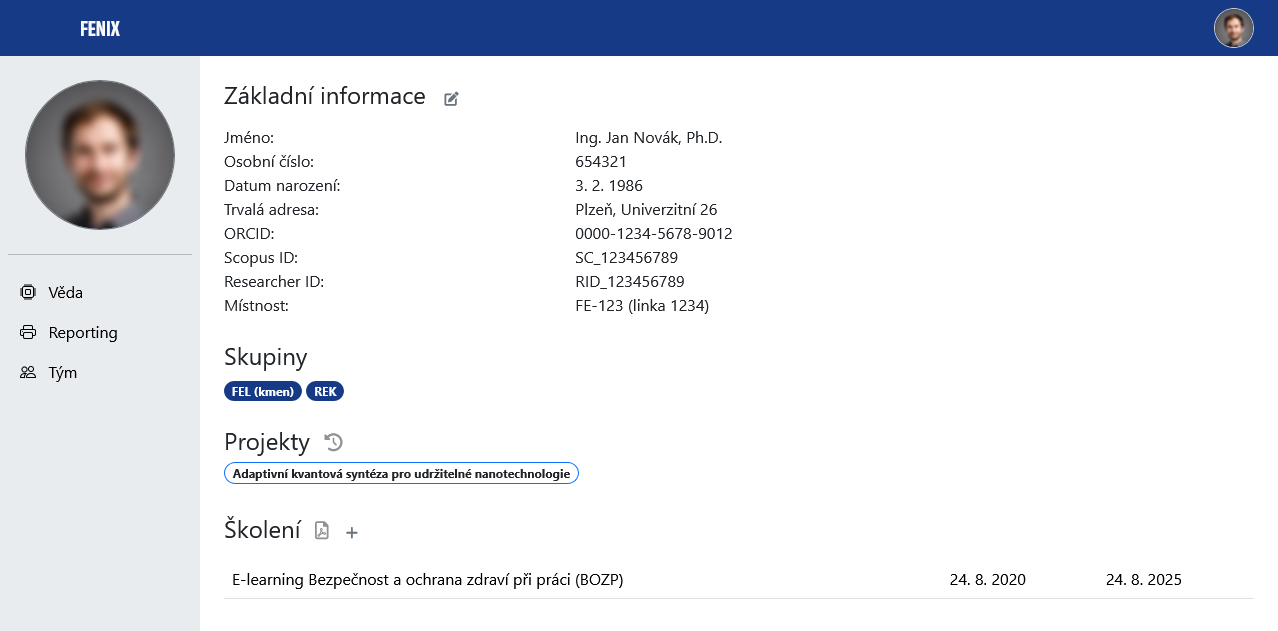Click room value FE-123 (linka 1234)
Viewport: 1278px width, 631px height.
[642, 306]
